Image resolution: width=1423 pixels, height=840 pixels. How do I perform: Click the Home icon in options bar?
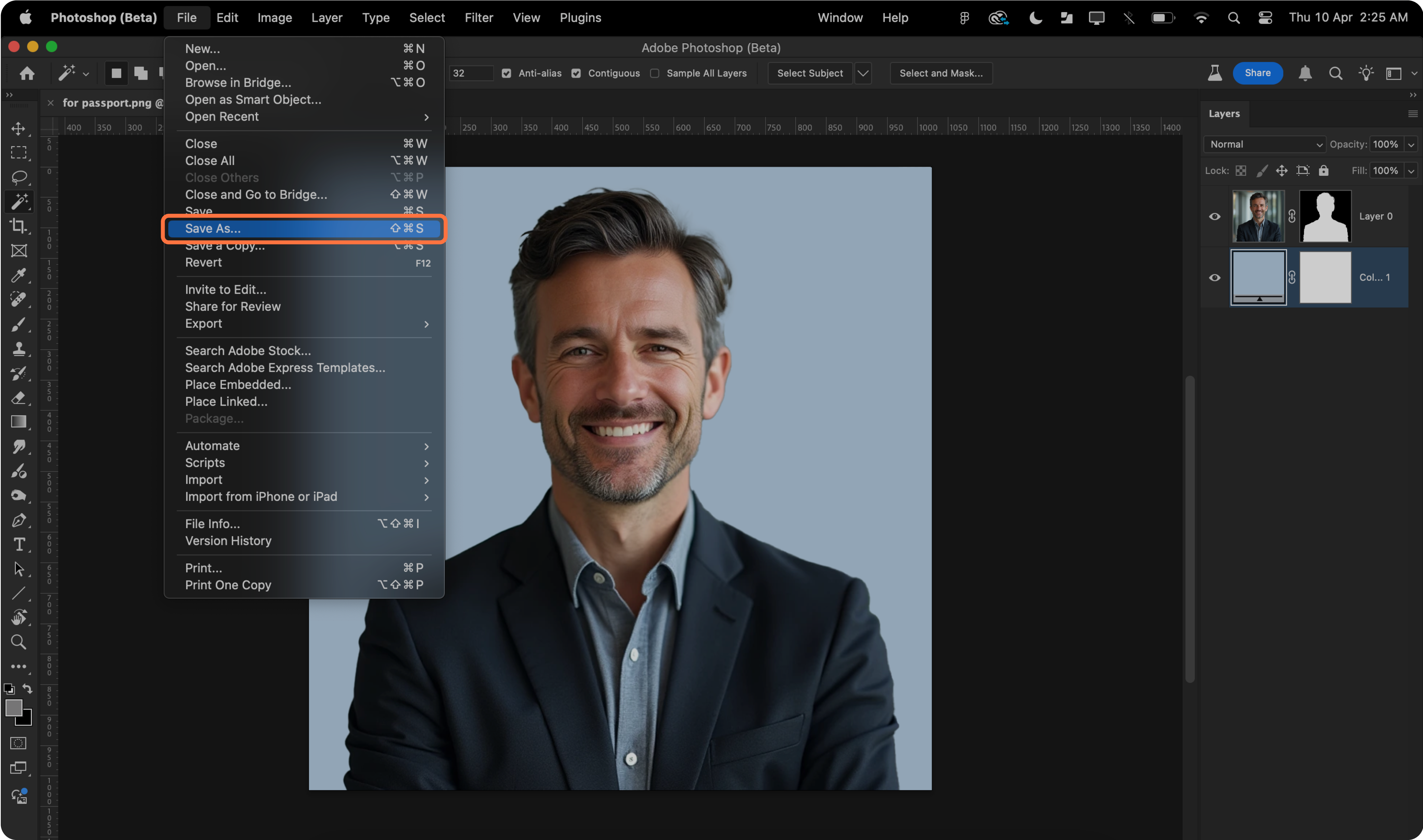tap(27, 73)
